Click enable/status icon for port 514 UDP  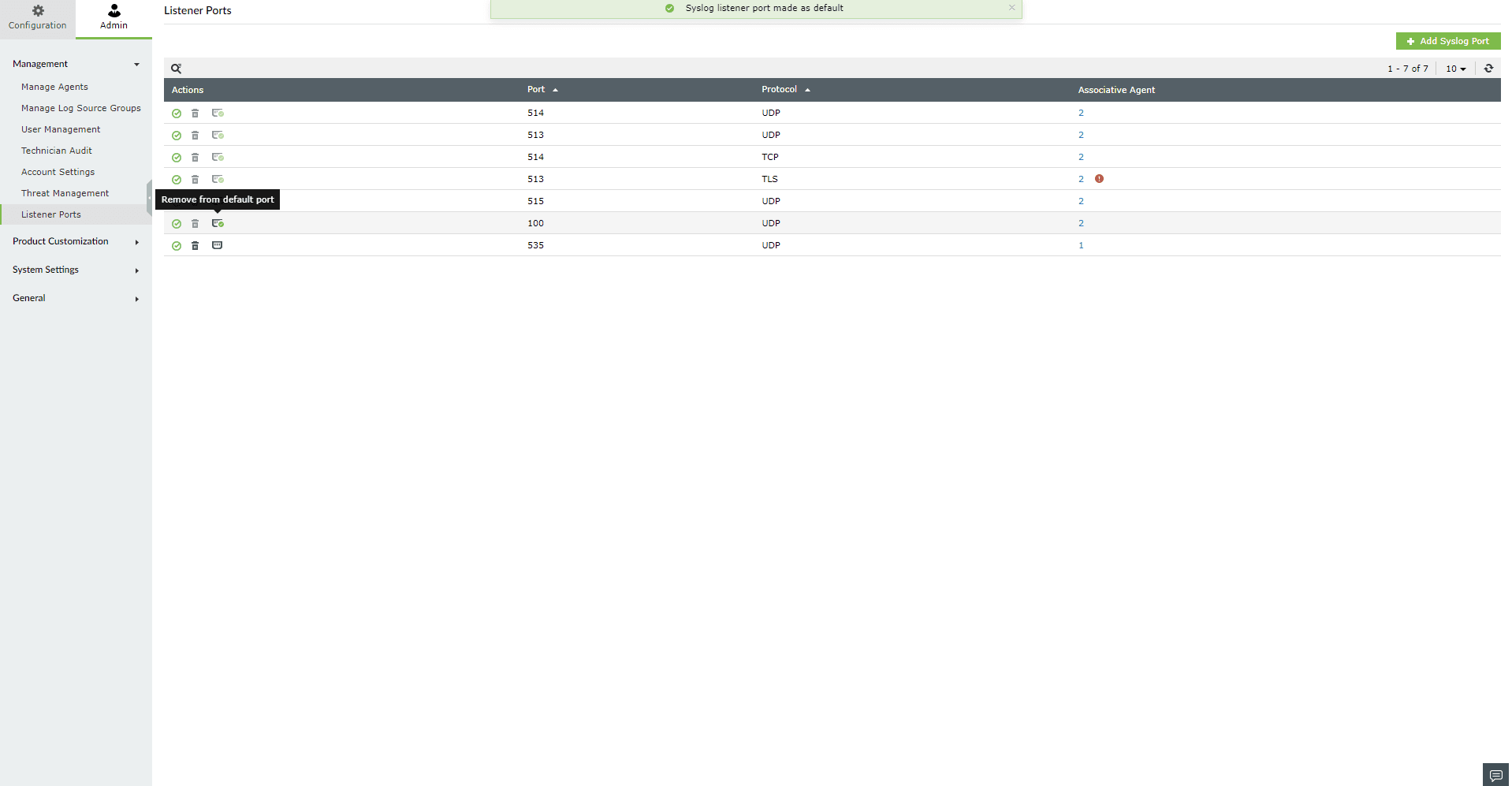177,114
